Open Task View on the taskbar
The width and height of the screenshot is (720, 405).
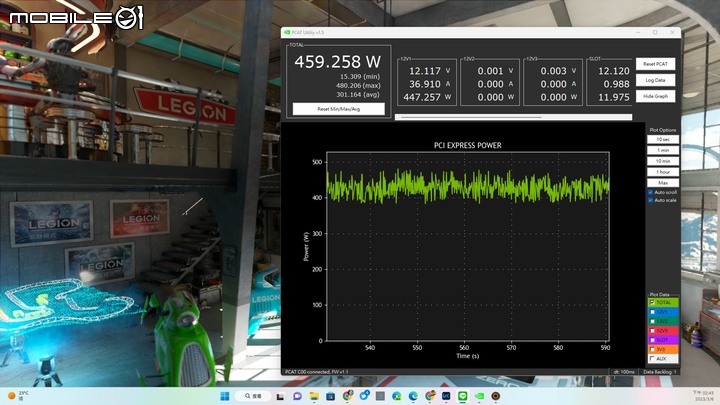(280, 396)
